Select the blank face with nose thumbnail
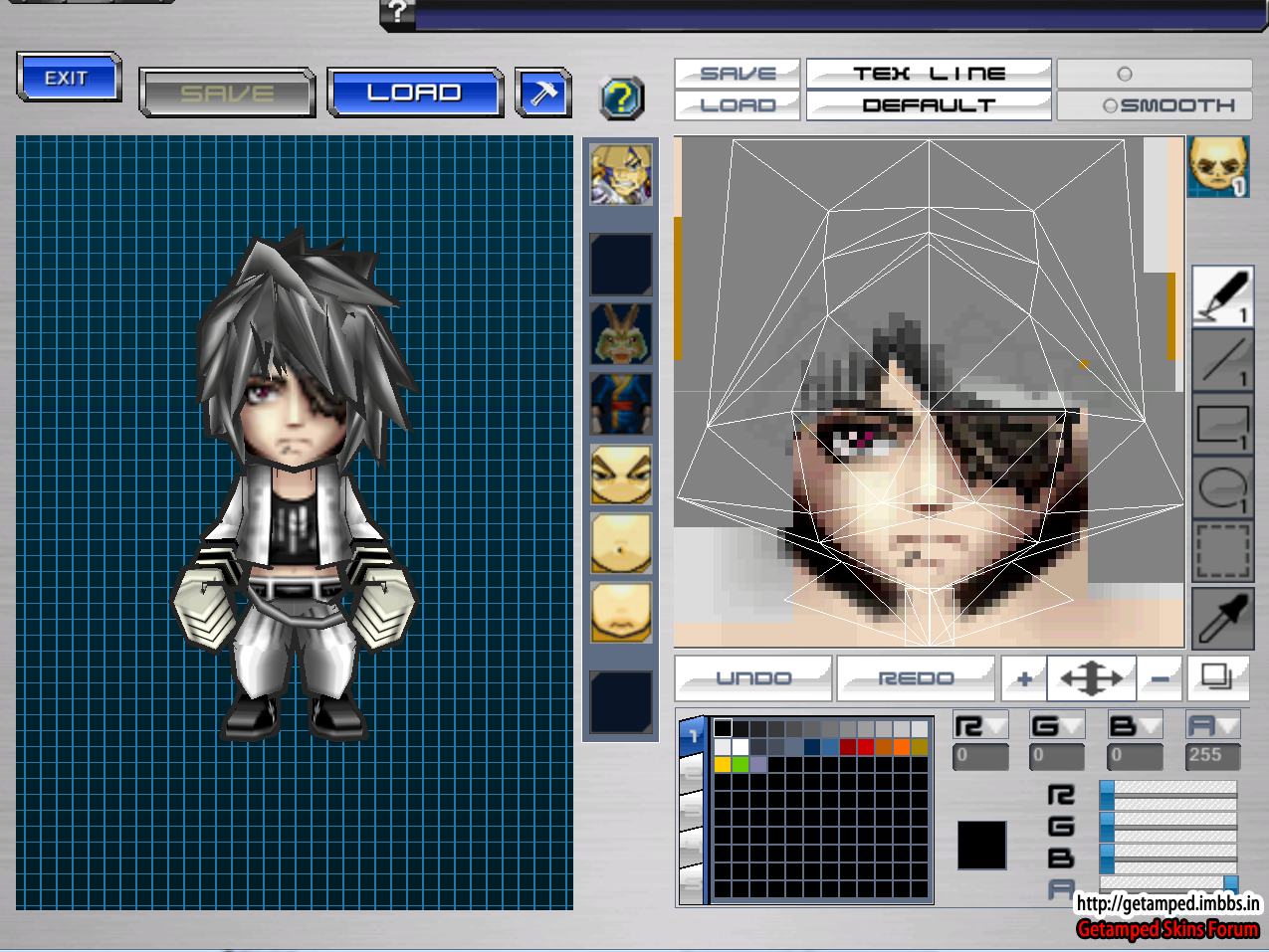 (621, 543)
